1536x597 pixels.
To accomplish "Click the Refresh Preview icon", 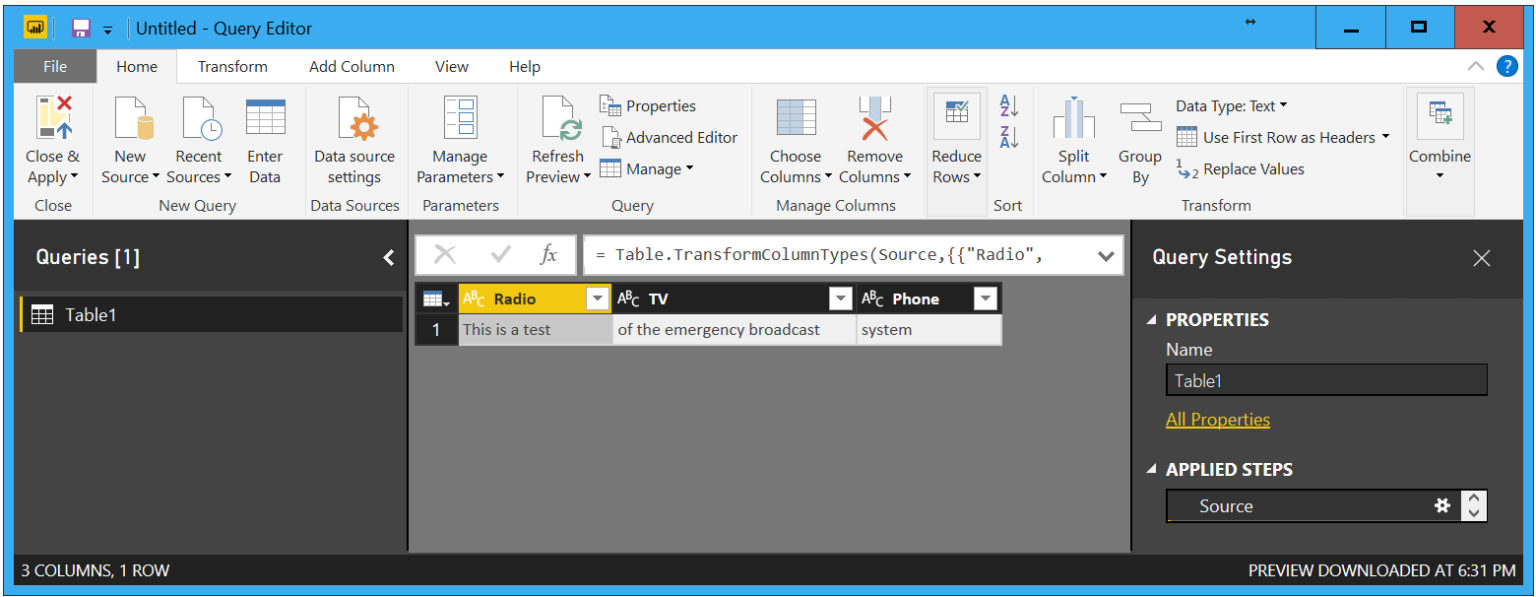I will point(557,120).
